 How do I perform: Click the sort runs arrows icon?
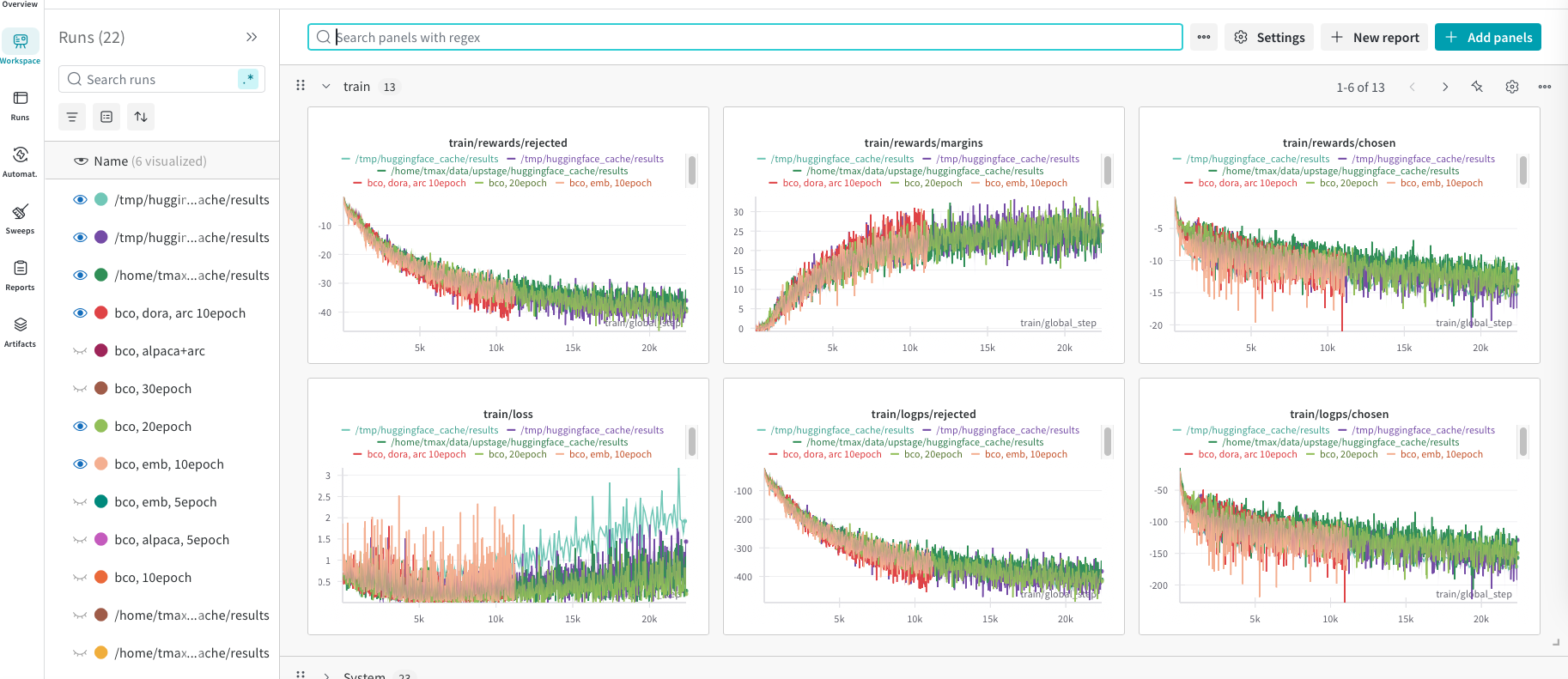pos(141,117)
